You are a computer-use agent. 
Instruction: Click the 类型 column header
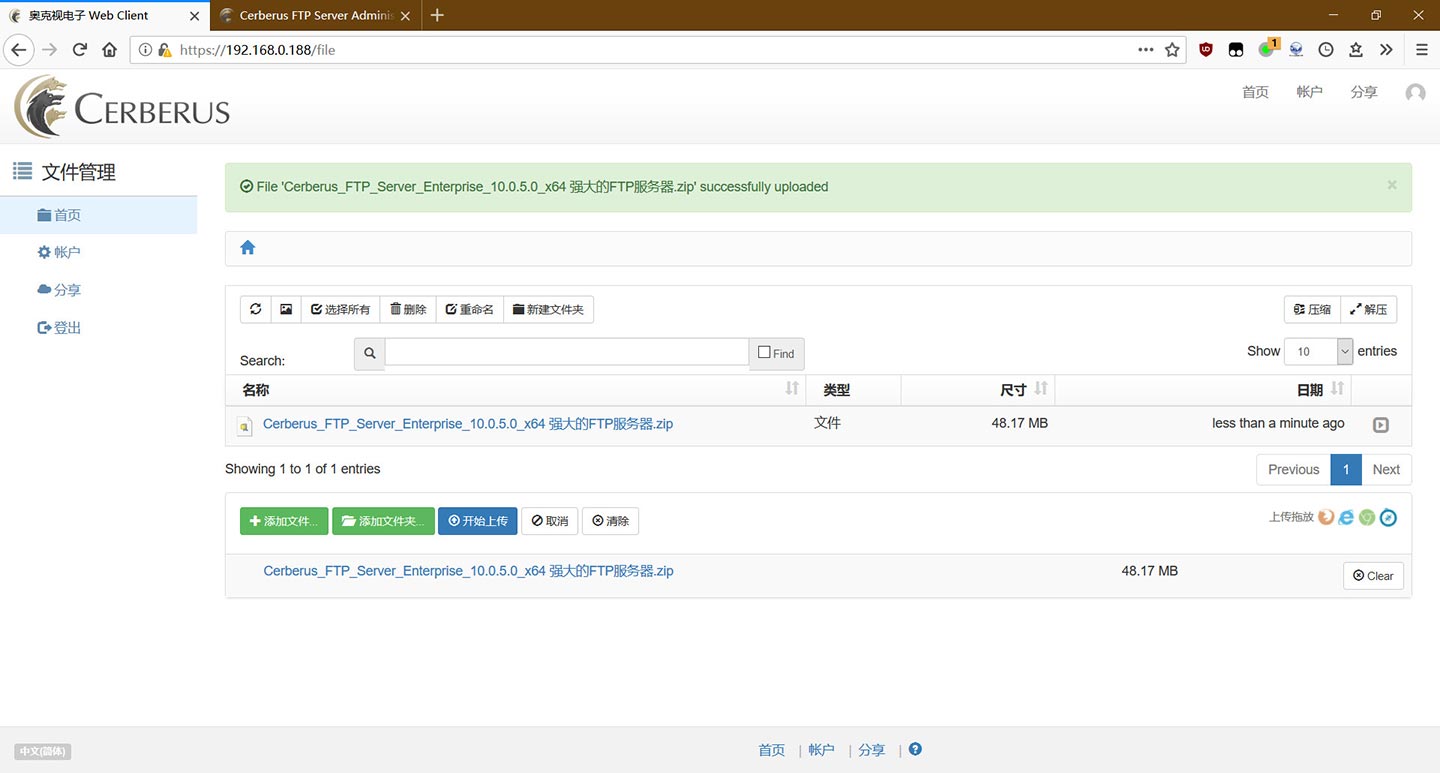[855, 390]
